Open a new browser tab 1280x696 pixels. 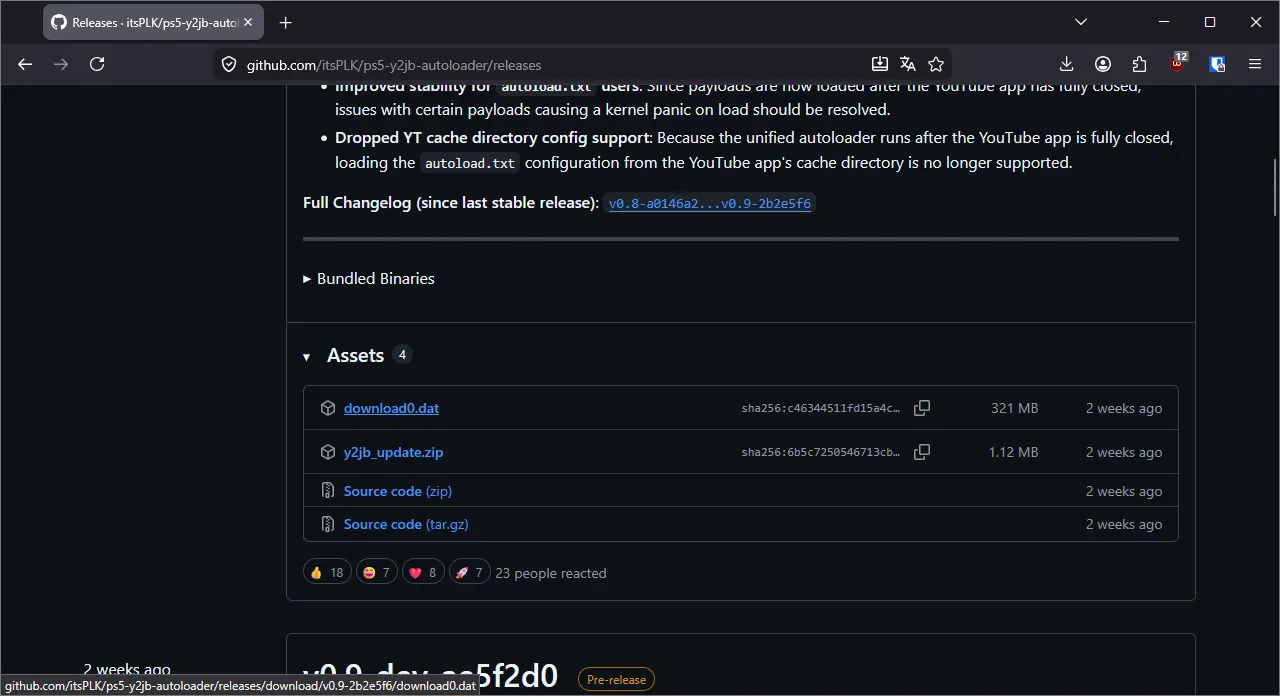point(286,22)
